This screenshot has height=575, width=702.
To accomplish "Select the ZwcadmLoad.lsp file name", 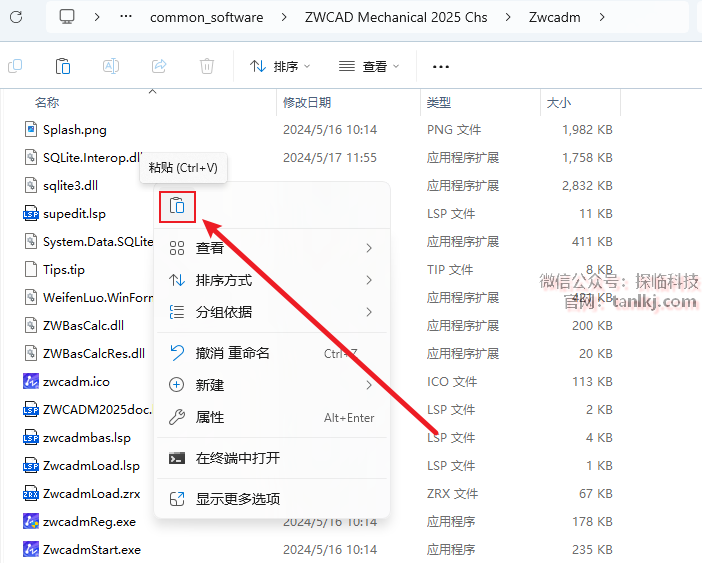I will coord(91,466).
